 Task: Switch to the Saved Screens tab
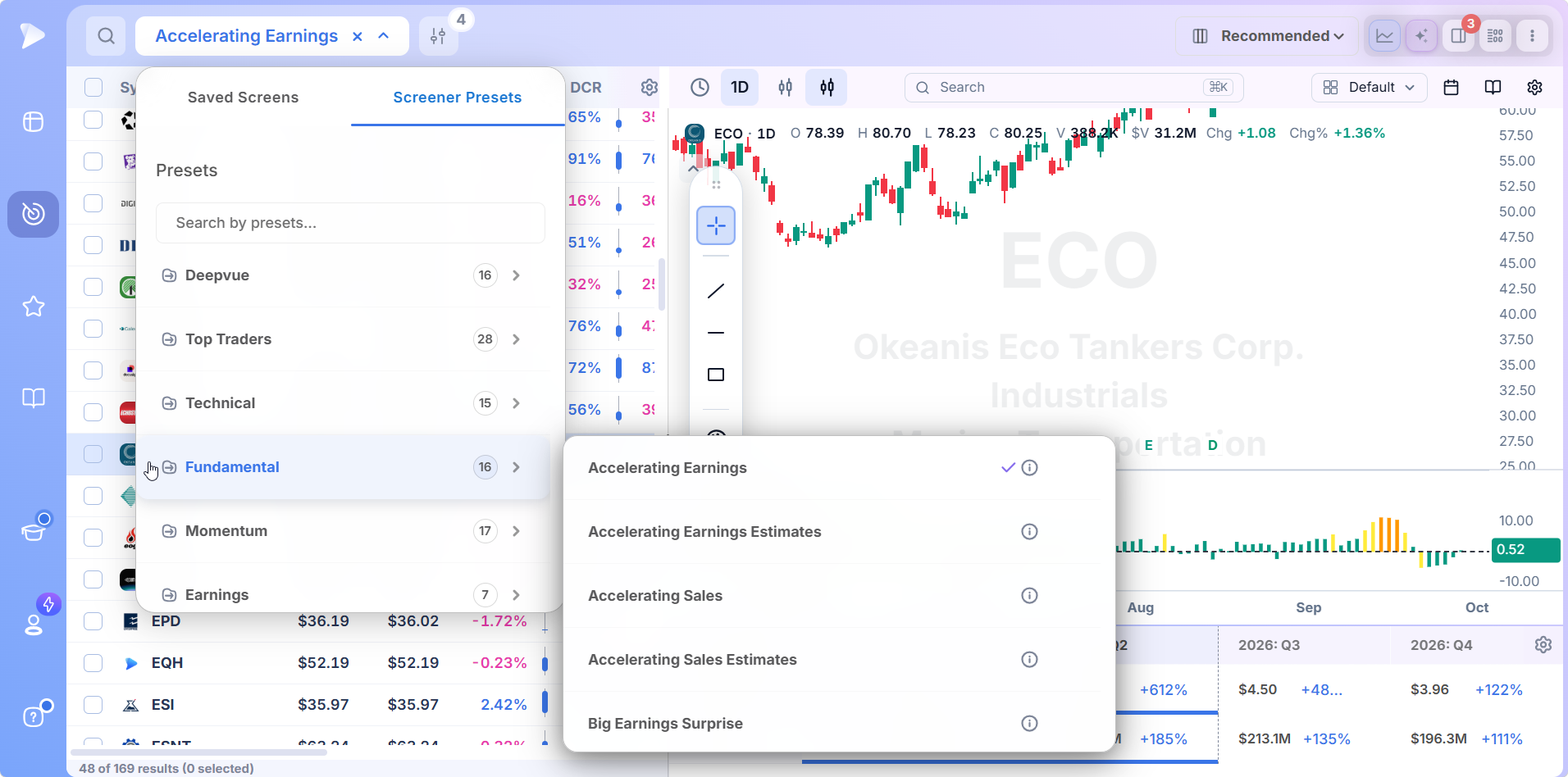pos(243,98)
